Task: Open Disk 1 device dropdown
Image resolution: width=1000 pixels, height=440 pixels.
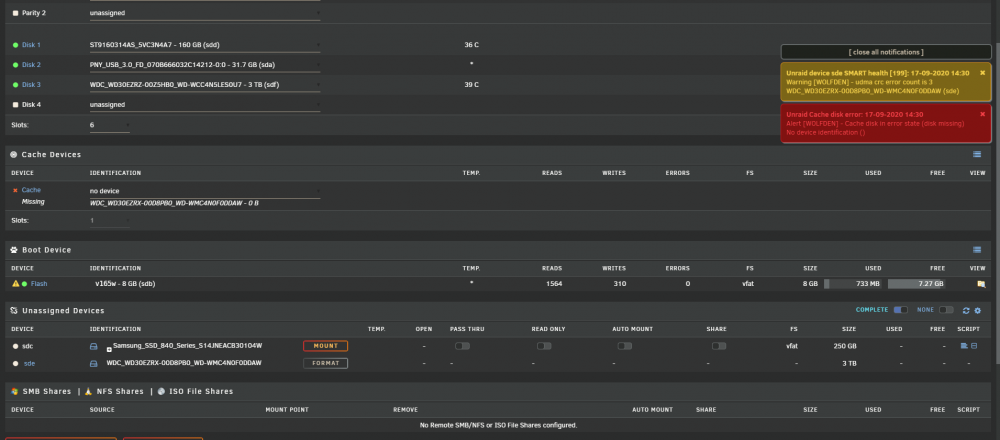Action: point(205,45)
